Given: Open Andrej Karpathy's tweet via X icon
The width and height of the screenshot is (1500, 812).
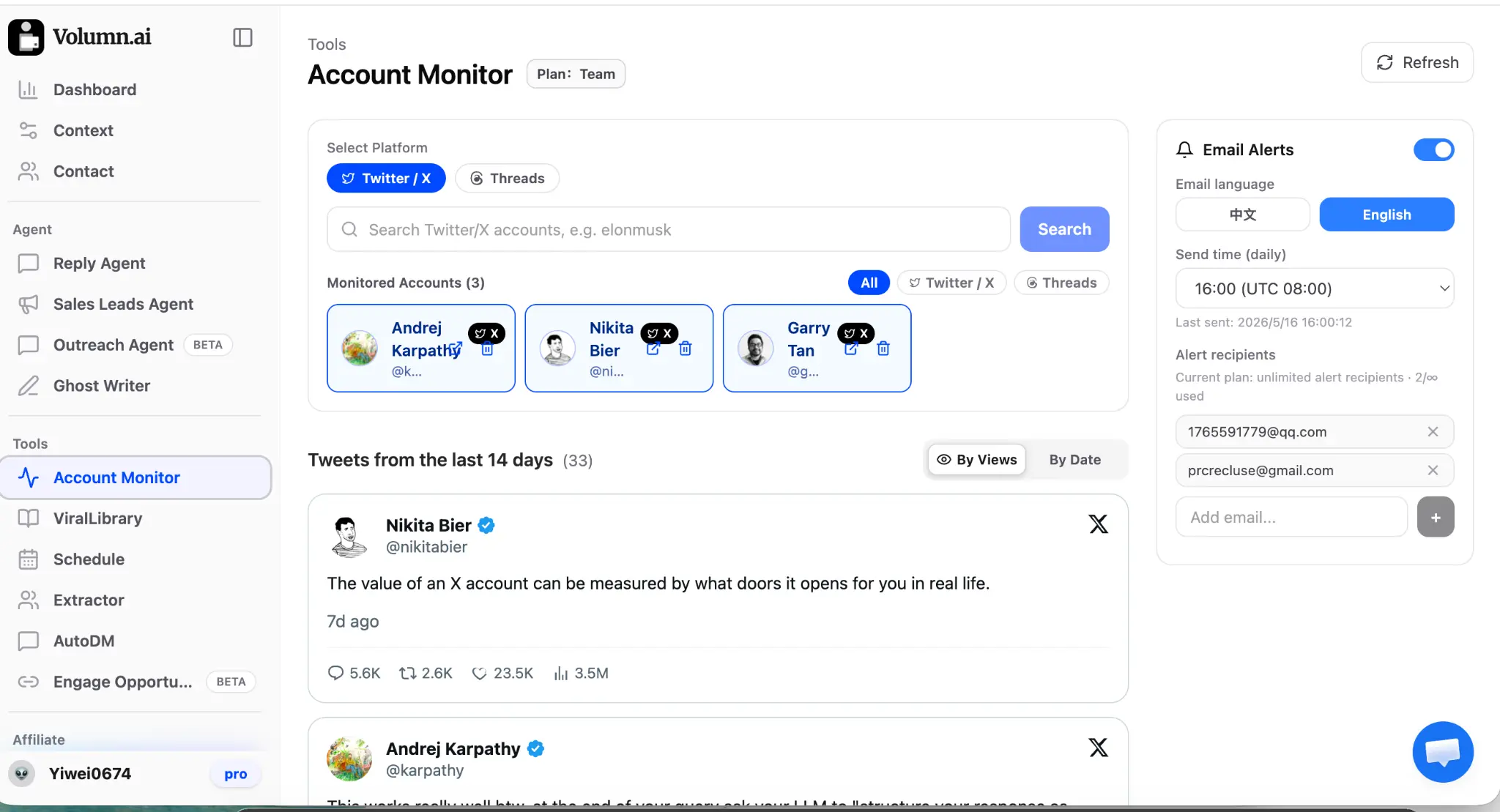Looking at the screenshot, I should (1098, 747).
